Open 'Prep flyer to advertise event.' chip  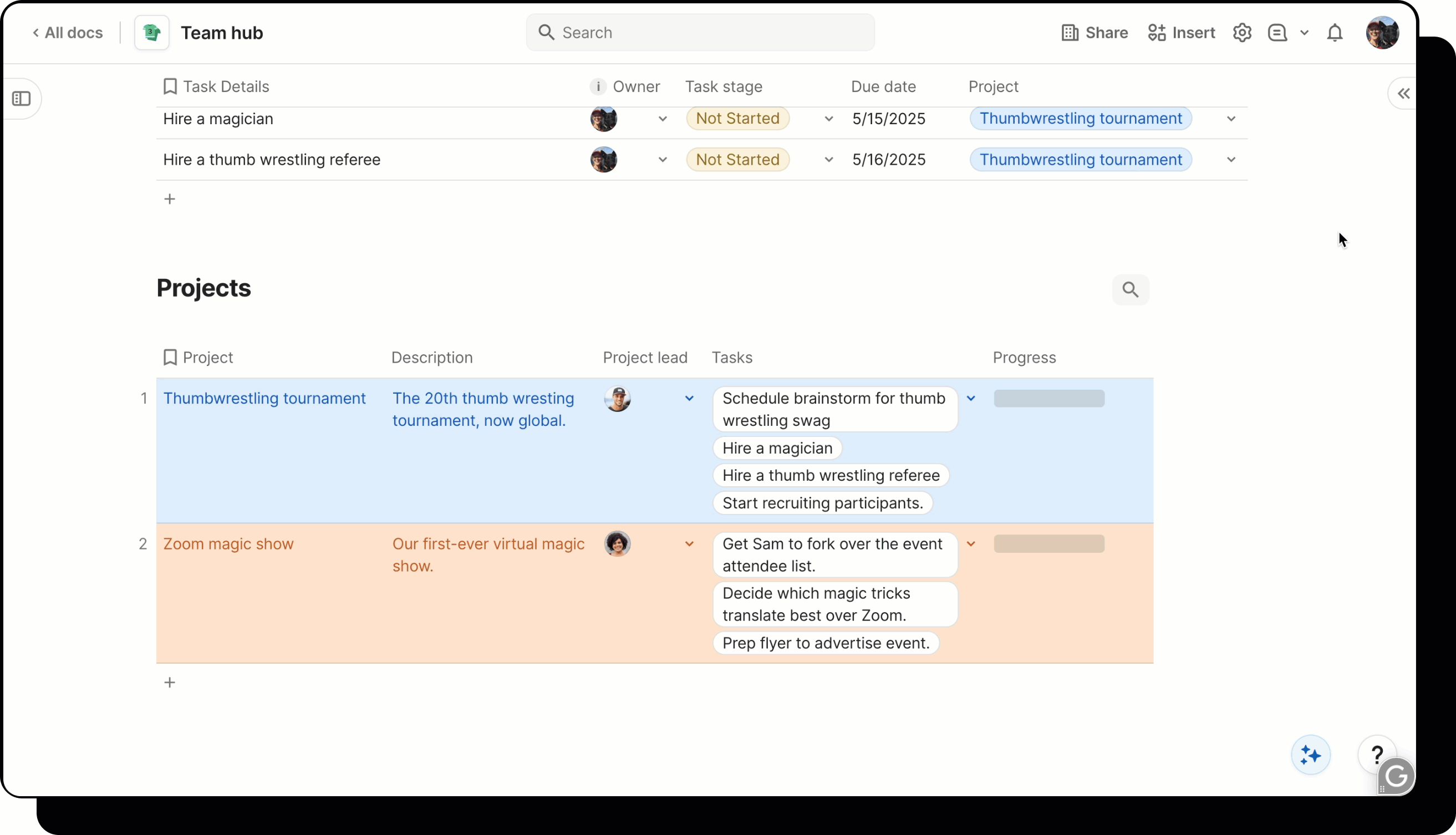pos(826,643)
